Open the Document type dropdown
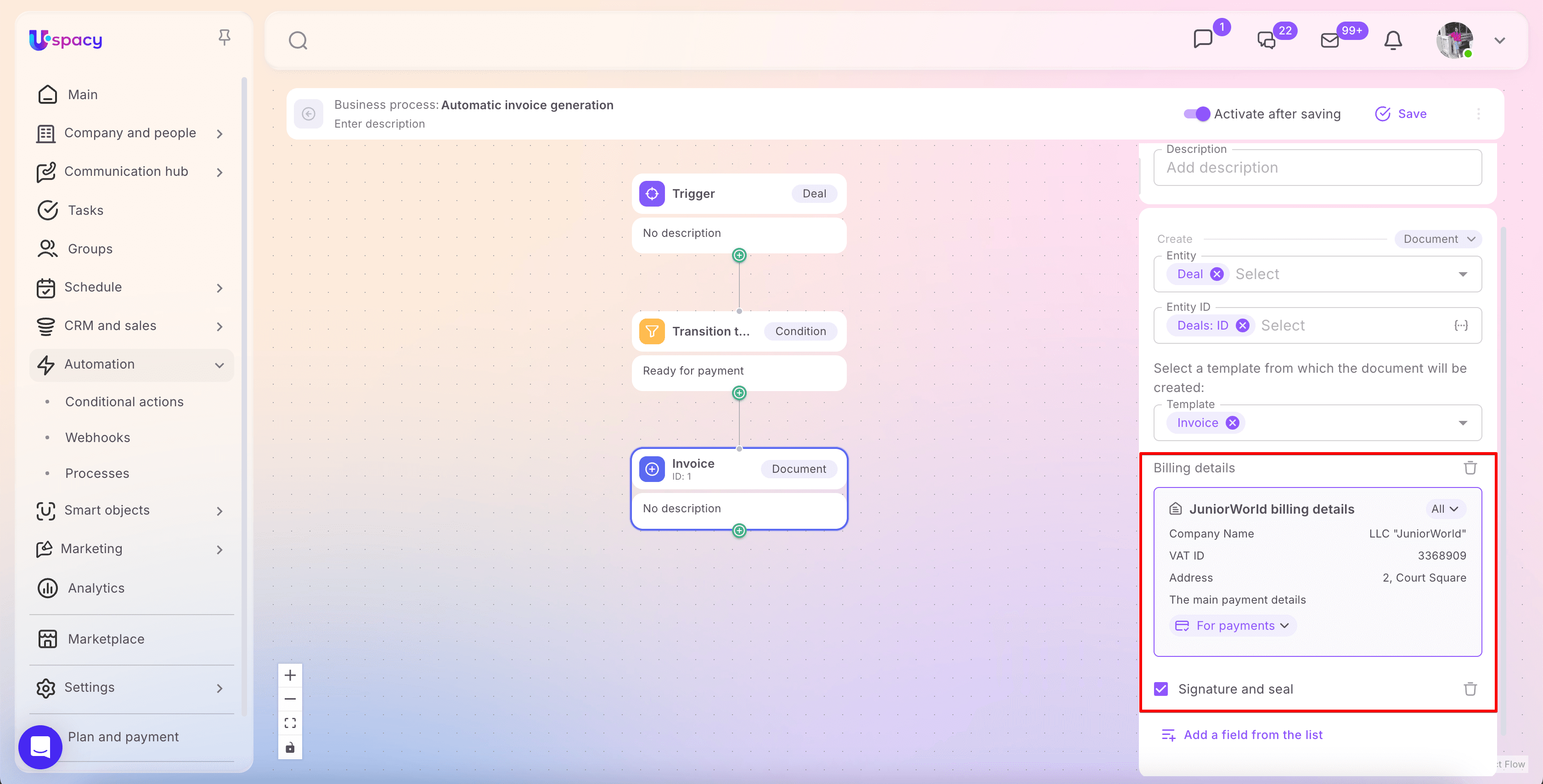Image resolution: width=1543 pixels, height=784 pixels. pos(1439,239)
